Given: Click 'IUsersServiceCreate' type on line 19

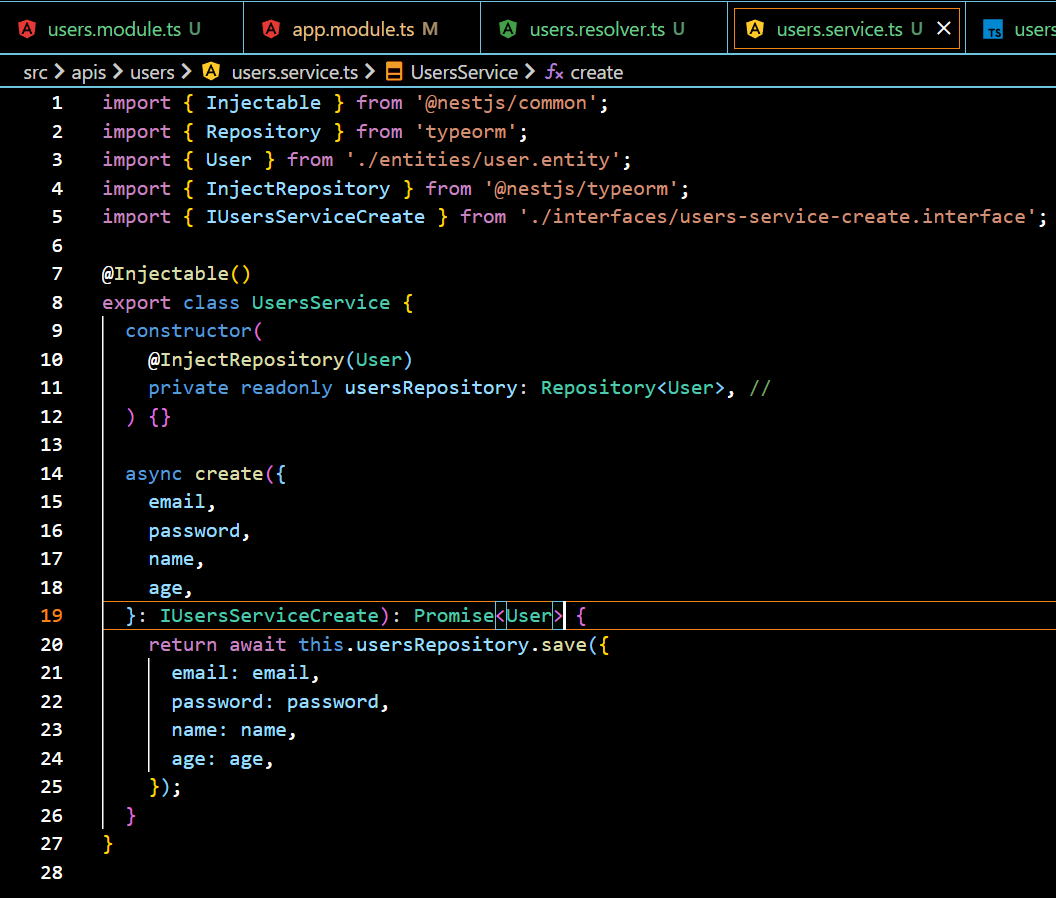Looking at the screenshot, I should point(269,616).
